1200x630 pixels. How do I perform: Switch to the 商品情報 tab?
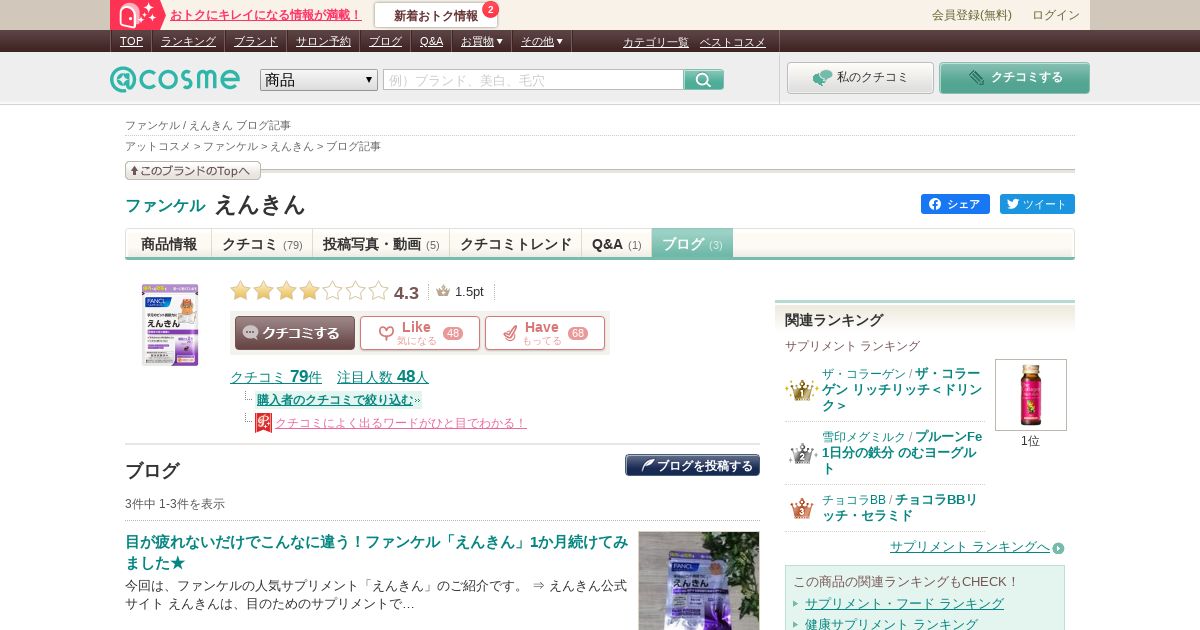click(169, 244)
